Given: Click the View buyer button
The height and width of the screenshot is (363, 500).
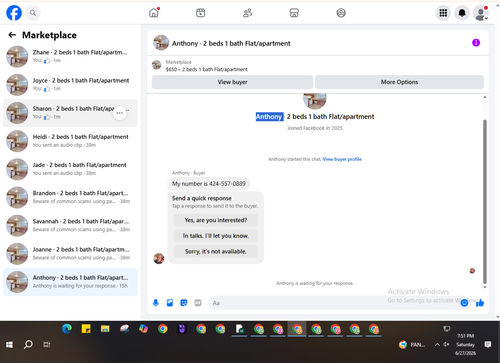Looking at the screenshot, I should pyautogui.click(x=232, y=82).
